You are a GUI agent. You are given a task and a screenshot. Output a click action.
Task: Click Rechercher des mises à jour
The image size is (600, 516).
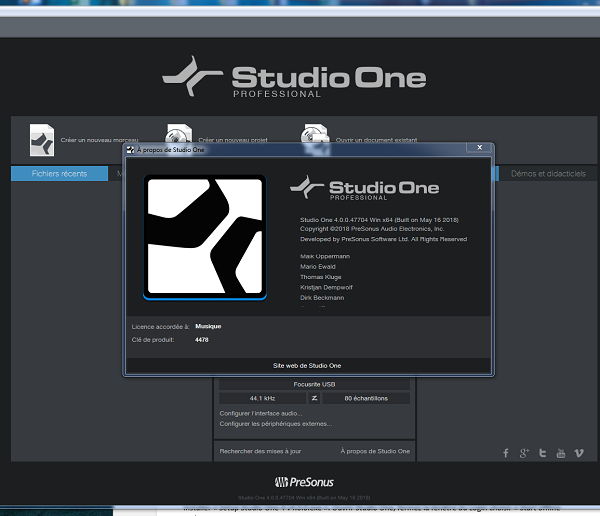point(260,451)
